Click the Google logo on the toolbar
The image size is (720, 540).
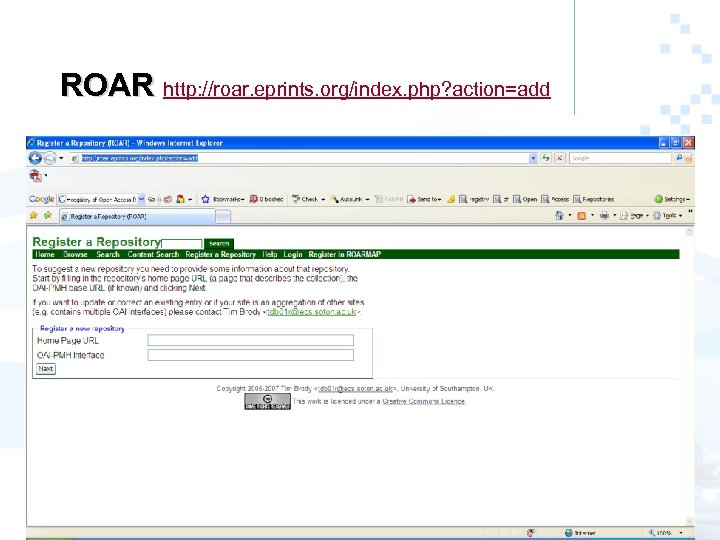pos(41,199)
